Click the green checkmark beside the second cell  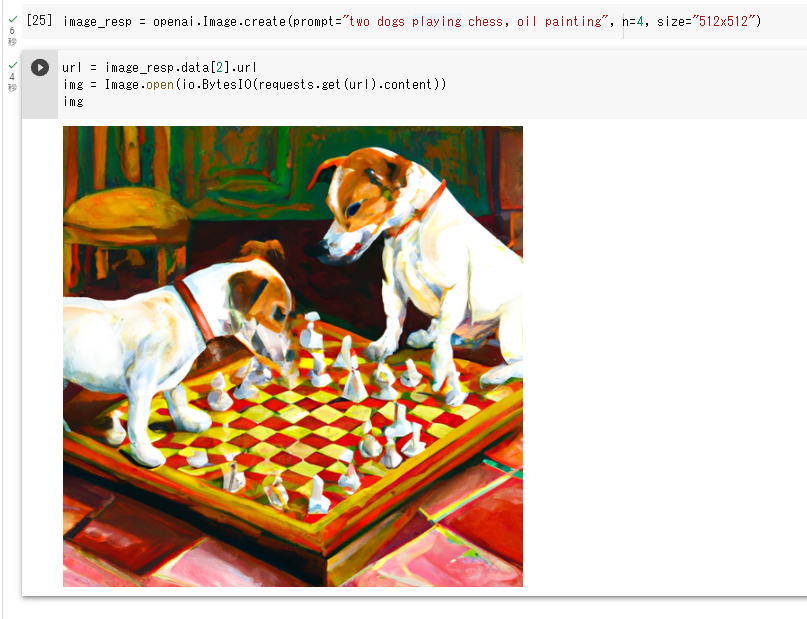[13, 65]
